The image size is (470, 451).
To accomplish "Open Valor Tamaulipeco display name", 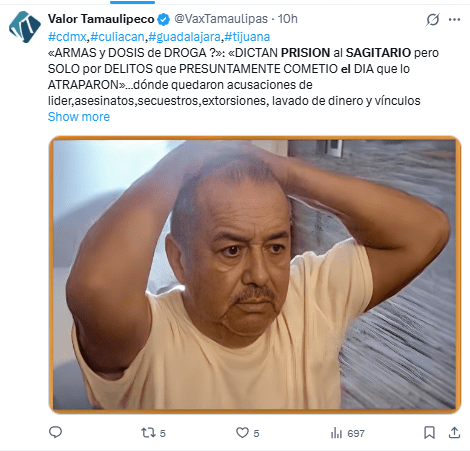I will click(x=101, y=19).
